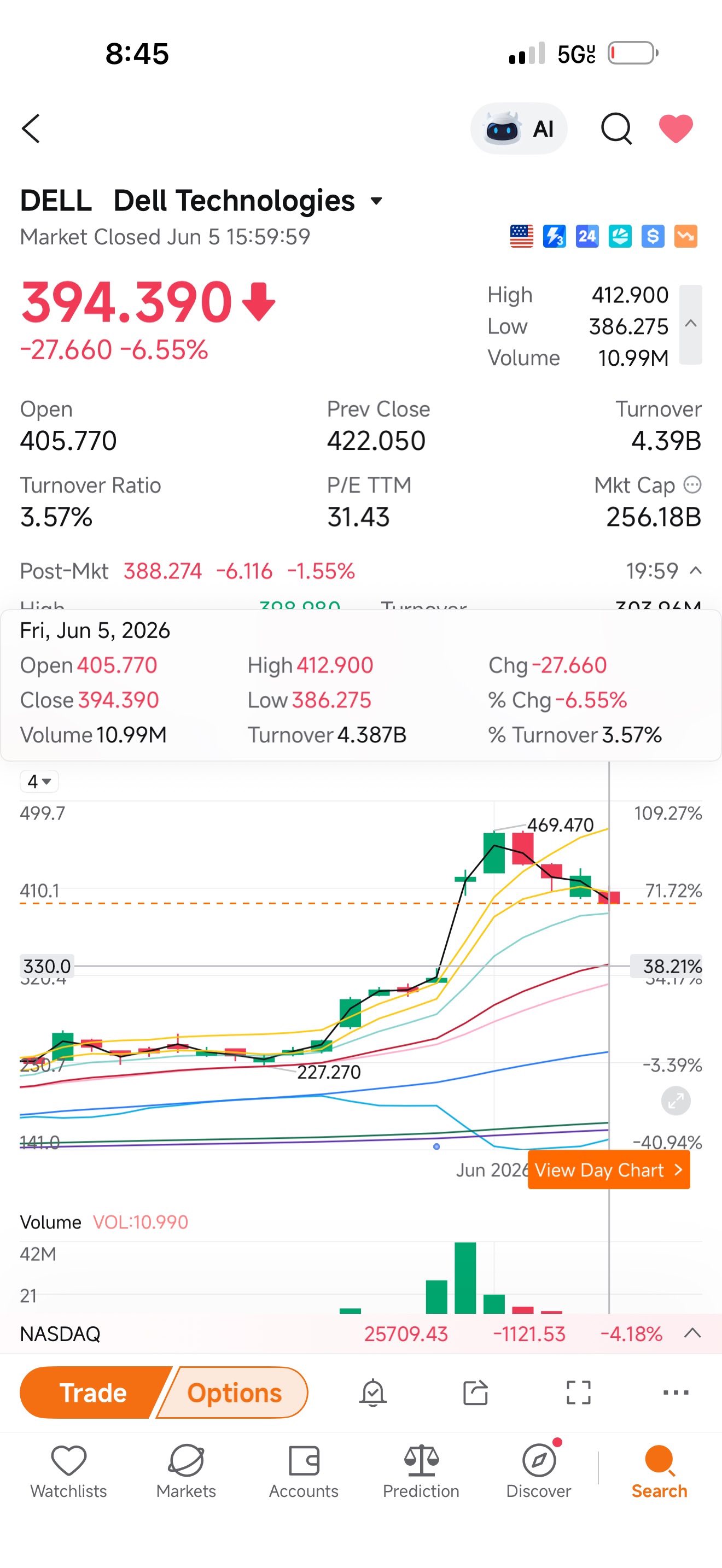
Task: Go to the Watchlists tab
Action: coord(69,1471)
